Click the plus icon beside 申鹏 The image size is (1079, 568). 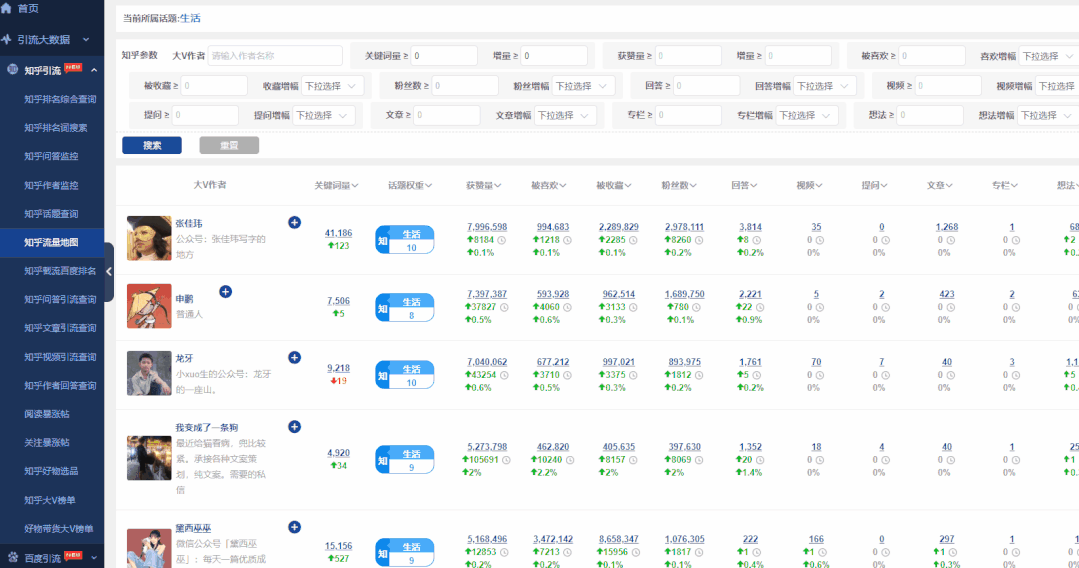point(226,291)
